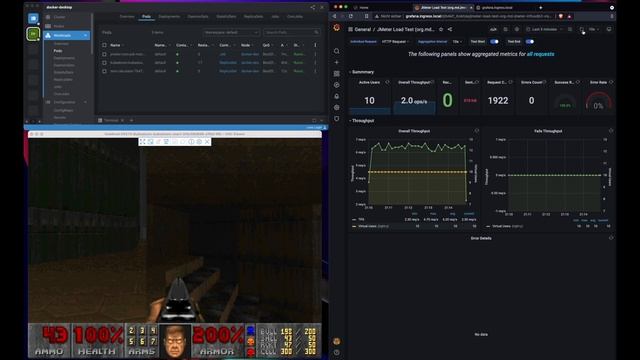Screen dimensions: 640x360
Task: Click the Success Rate gauge panel
Action: pos(565,97)
